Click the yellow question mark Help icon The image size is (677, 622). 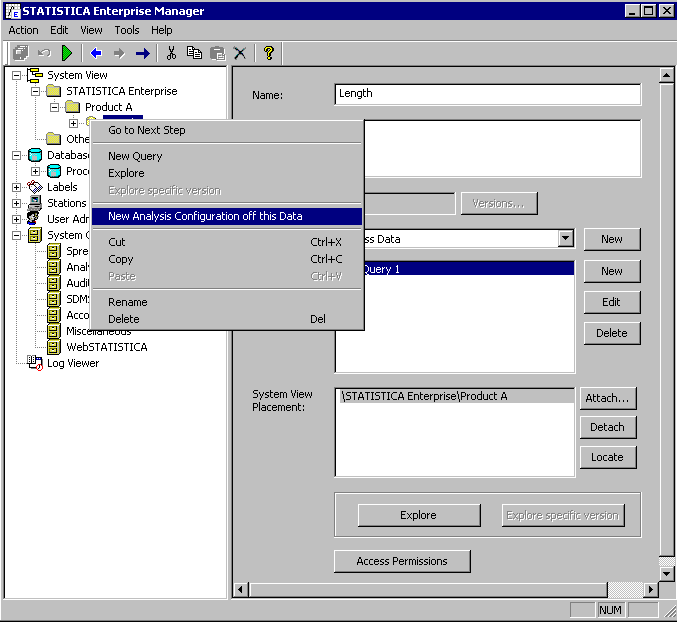coord(268,53)
